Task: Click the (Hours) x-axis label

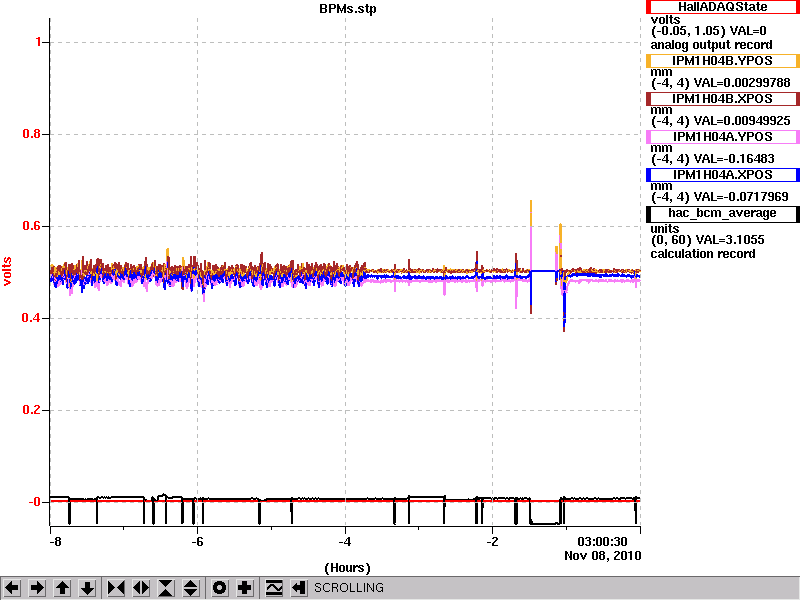Action: (x=347, y=568)
